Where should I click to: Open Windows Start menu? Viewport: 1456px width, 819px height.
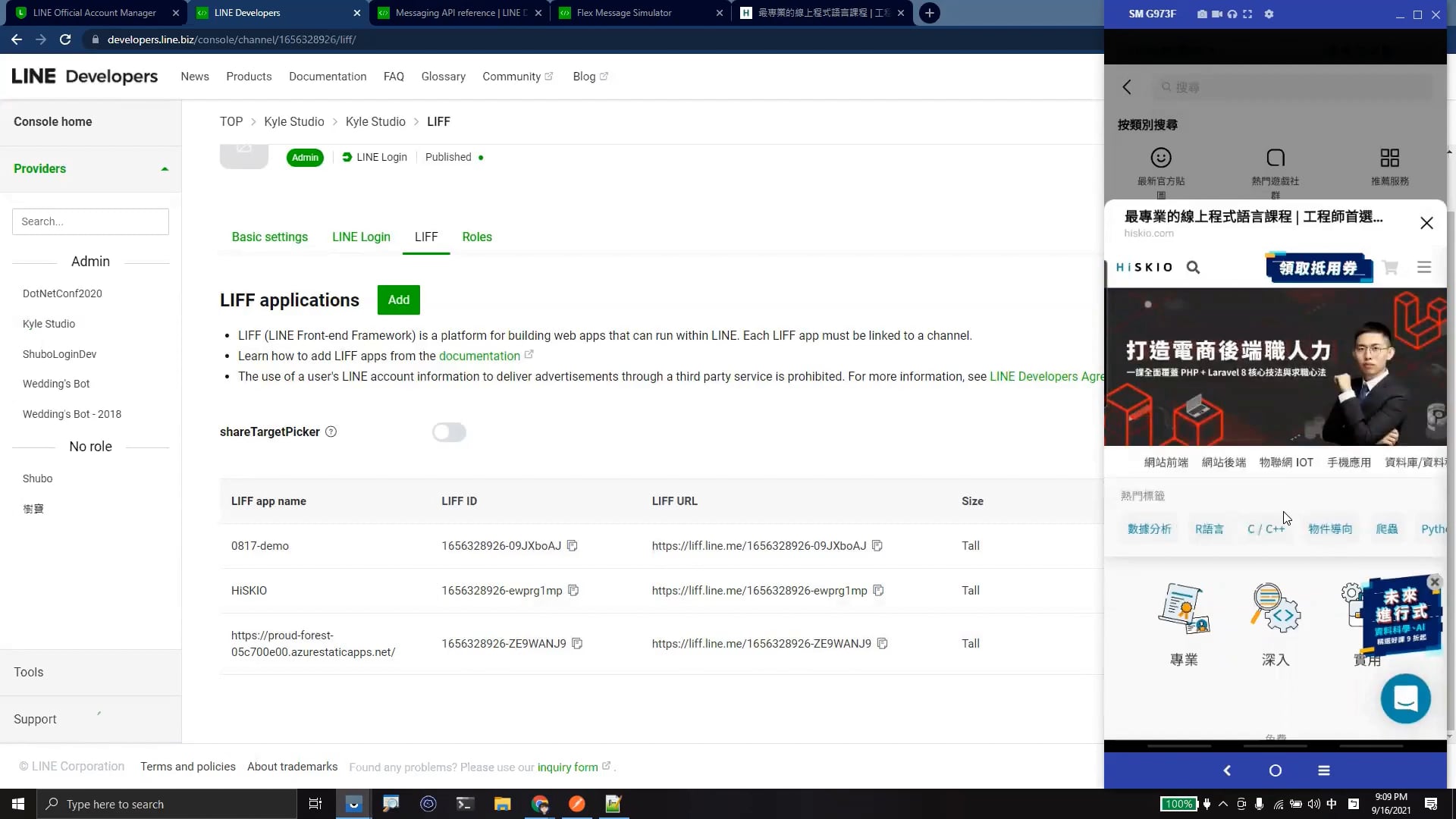(x=18, y=804)
